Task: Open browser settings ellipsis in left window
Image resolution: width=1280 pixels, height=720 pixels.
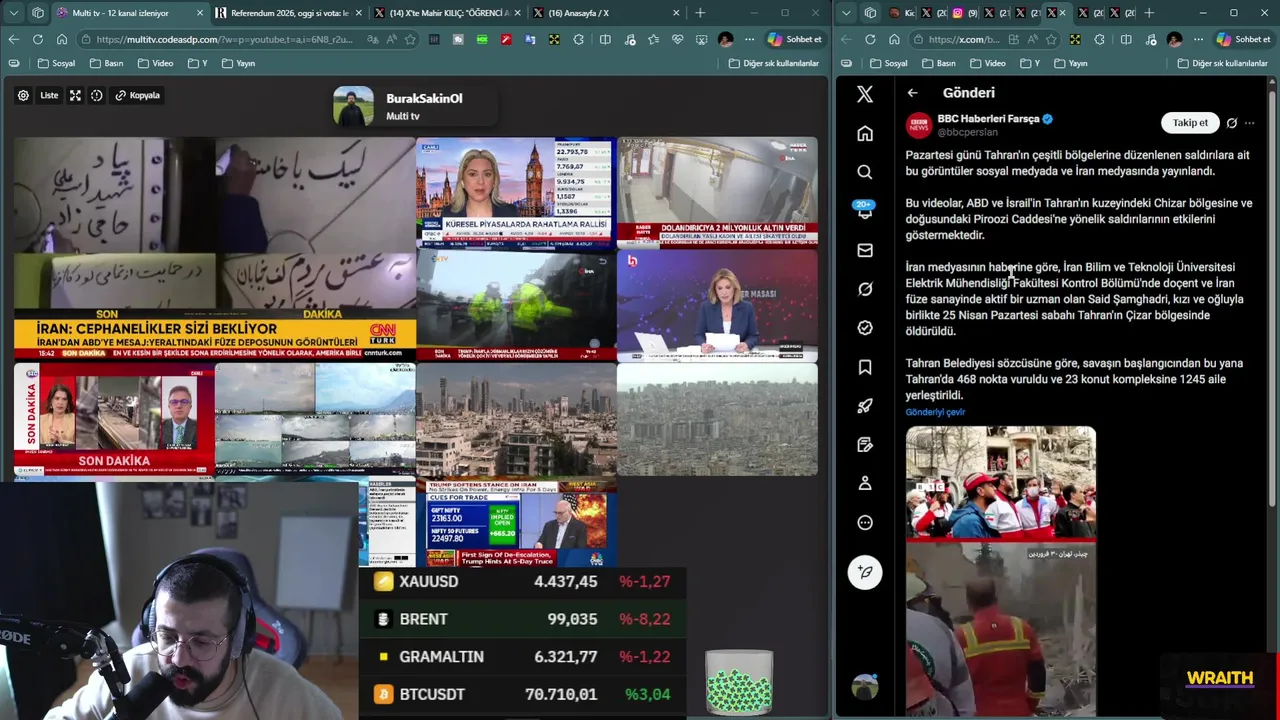Action: pyautogui.click(x=749, y=39)
